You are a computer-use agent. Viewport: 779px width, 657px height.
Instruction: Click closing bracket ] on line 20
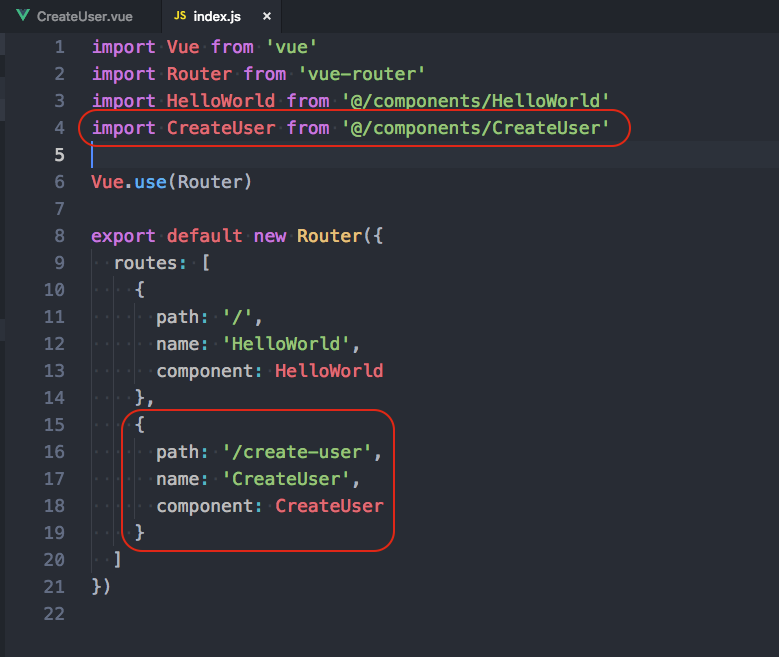coord(117,560)
